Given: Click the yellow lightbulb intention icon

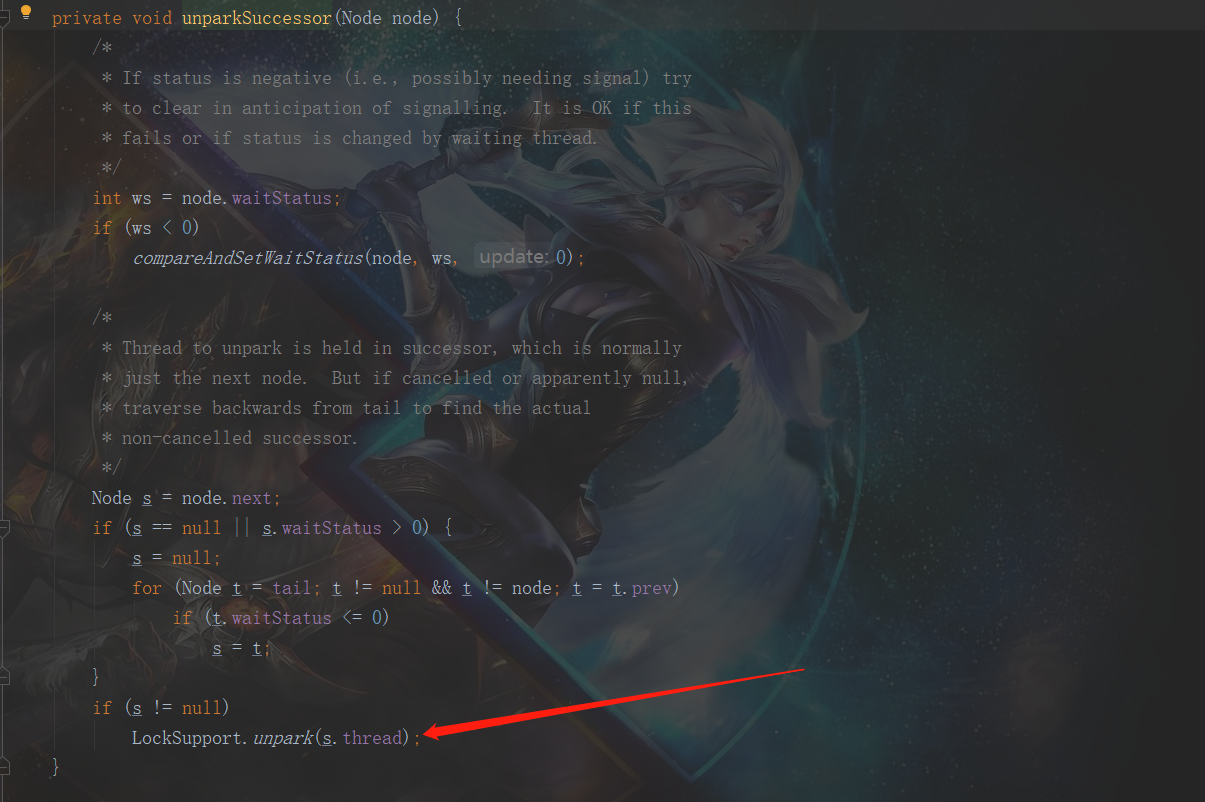Looking at the screenshot, I should coord(27,13).
